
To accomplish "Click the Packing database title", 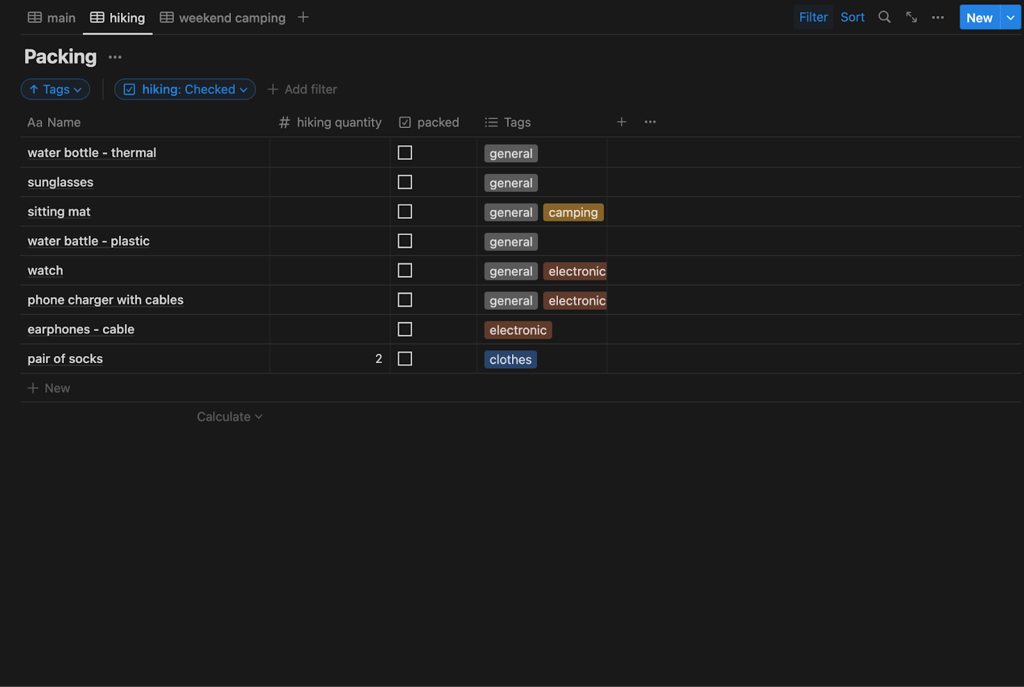I will pos(60,57).
